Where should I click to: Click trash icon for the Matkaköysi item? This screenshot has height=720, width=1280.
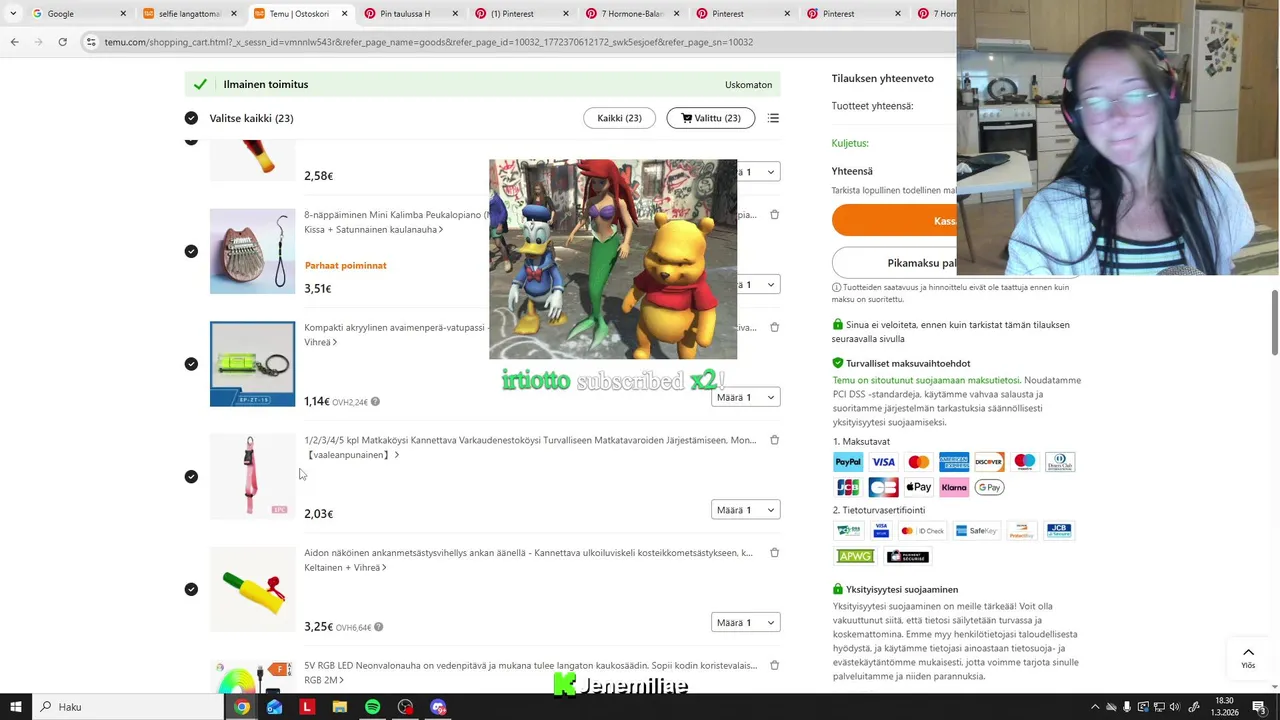(x=774, y=440)
